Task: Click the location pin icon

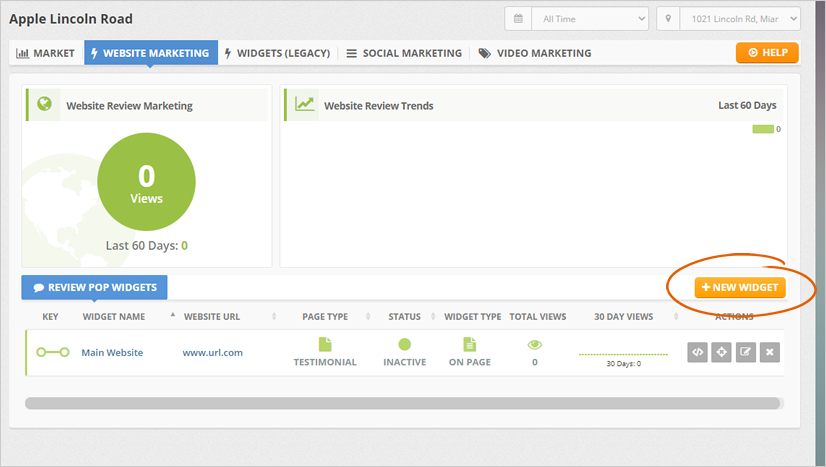Action: pyautogui.click(x=668, y=19)
